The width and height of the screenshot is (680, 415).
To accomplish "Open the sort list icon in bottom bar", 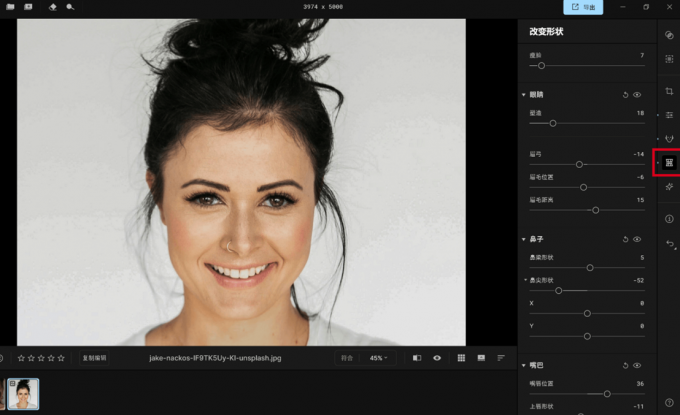I will (x=501, y=357).
